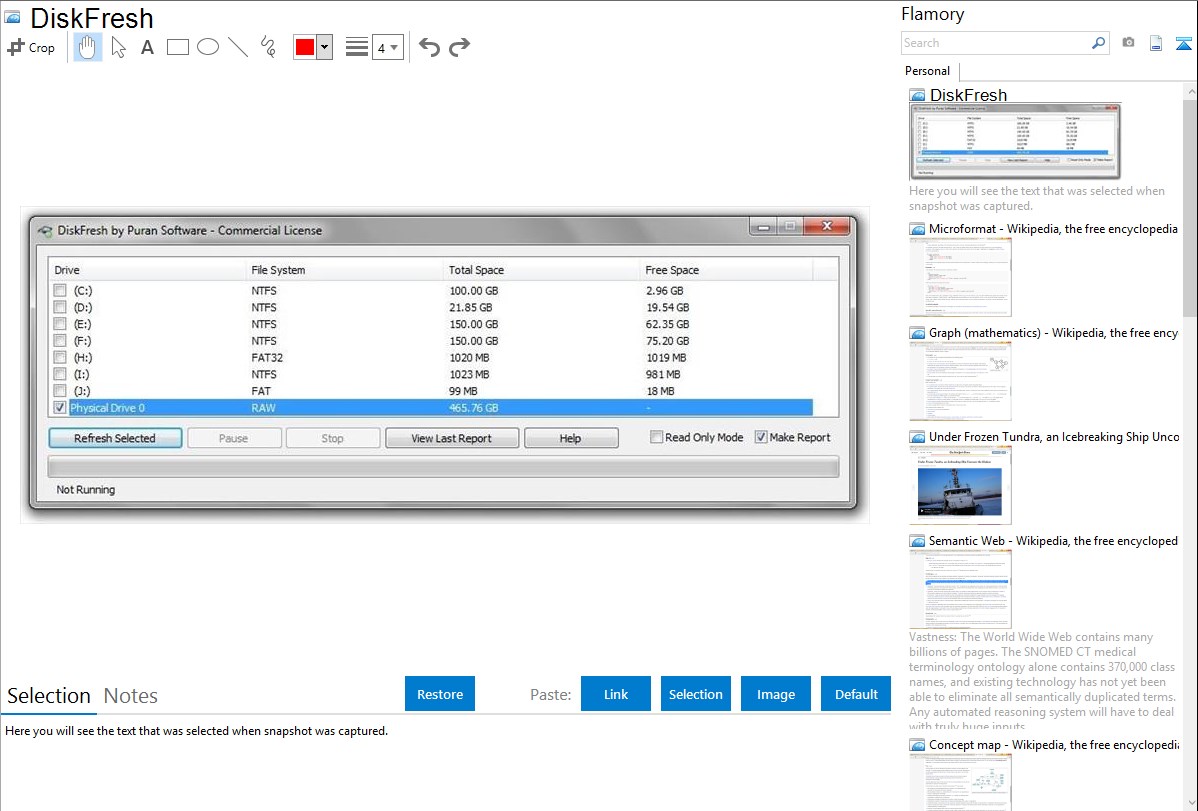Check the (J:) drive checkbox
The image size is (1198, 811).
tap(60, 391)
